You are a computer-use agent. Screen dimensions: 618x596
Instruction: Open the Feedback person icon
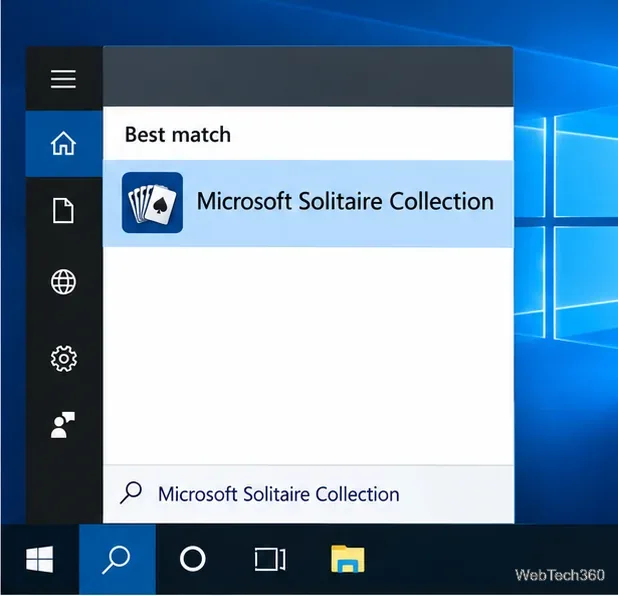tap(63, 425)
